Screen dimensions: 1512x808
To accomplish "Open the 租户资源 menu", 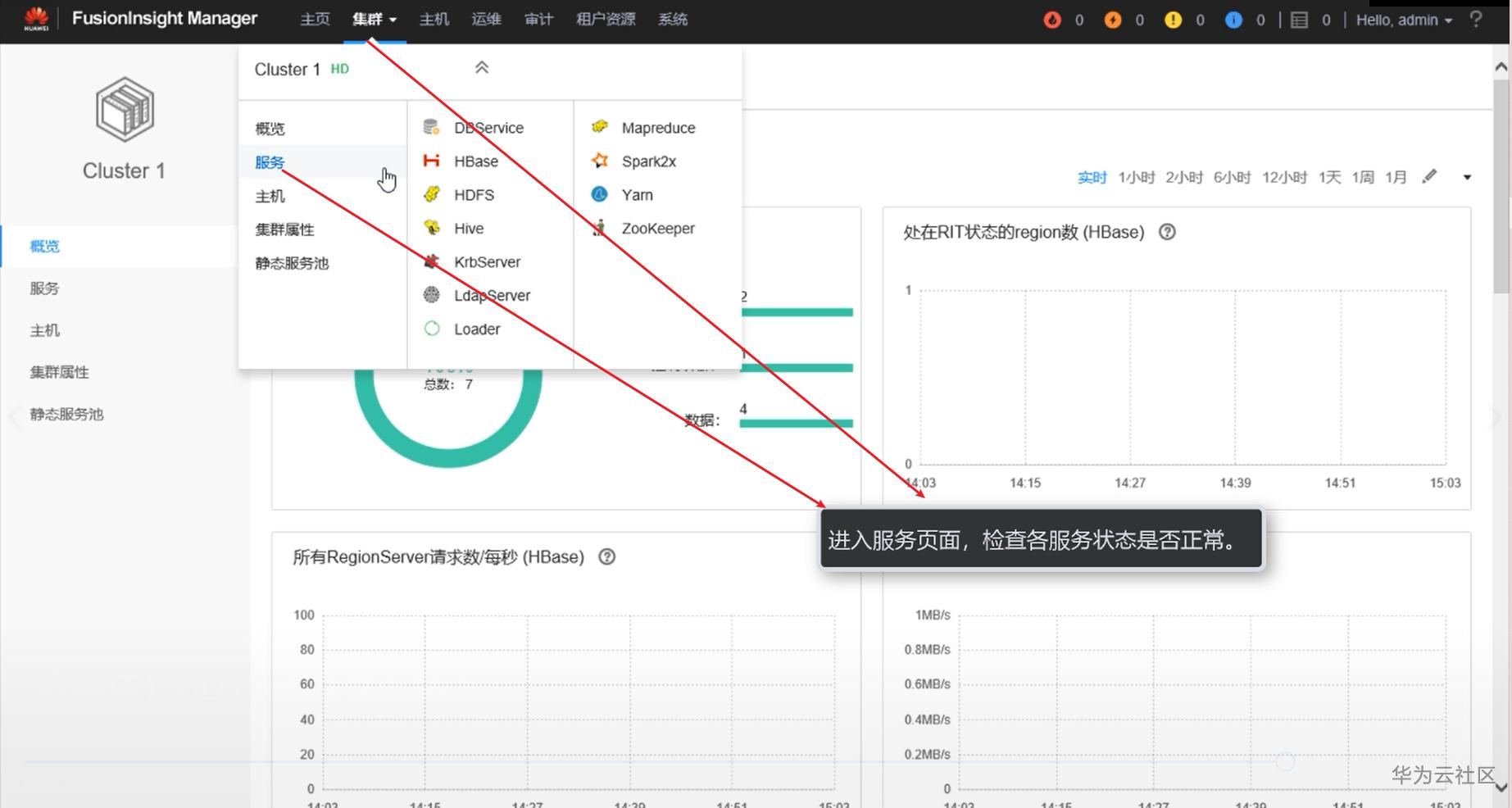I will [x=606, y=20].
